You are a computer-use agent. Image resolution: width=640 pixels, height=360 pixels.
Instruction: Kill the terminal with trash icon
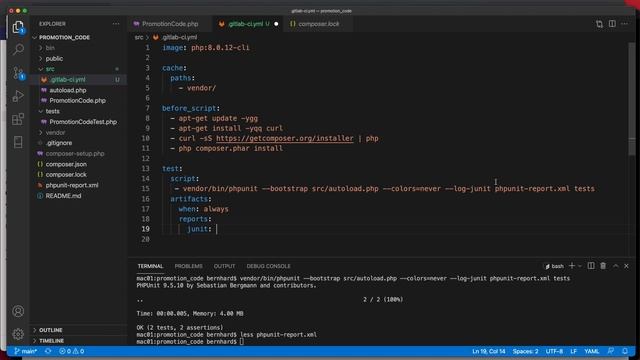point(603,266)
